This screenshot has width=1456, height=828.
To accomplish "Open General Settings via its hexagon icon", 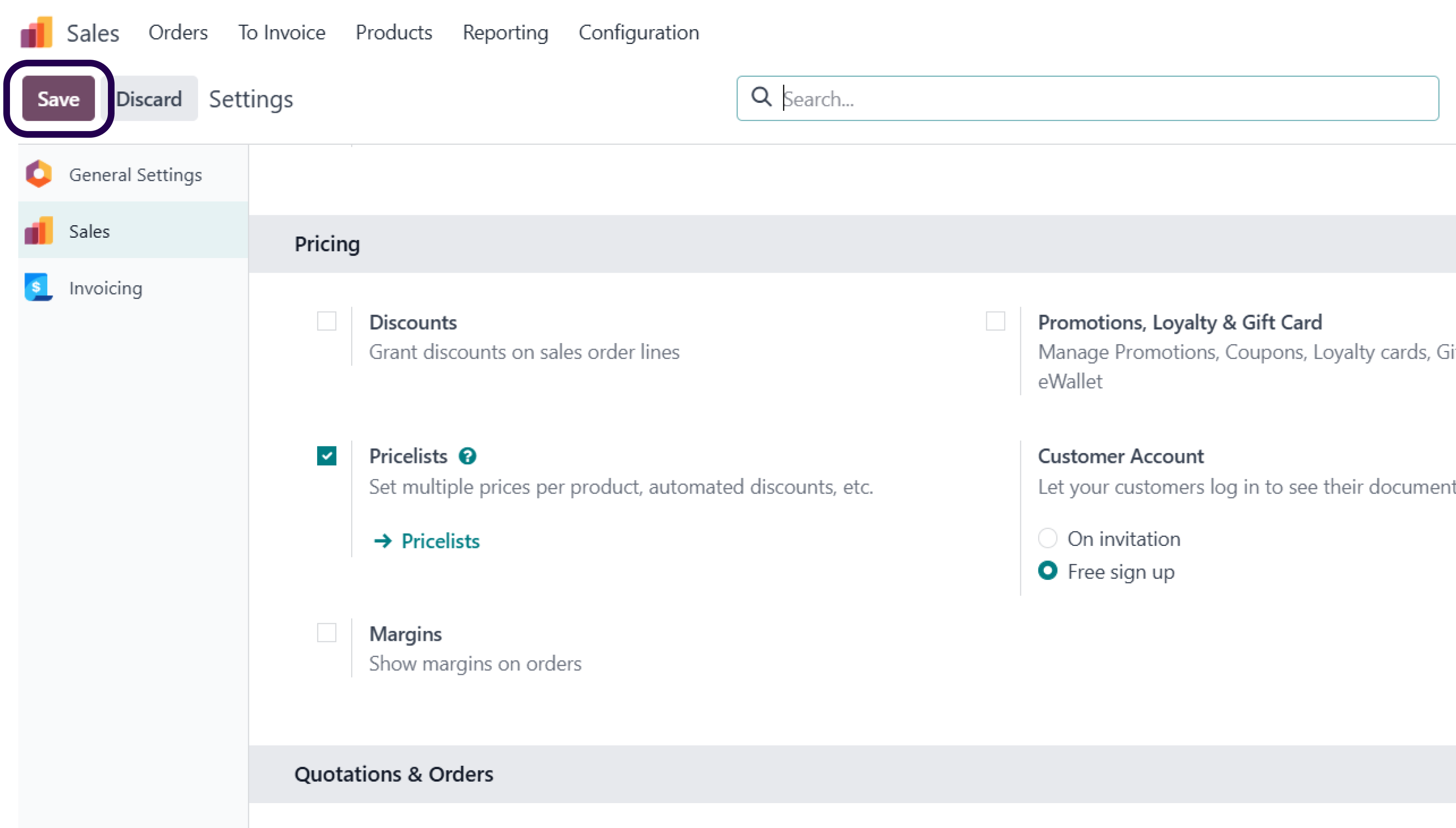I will coord(39,174).
